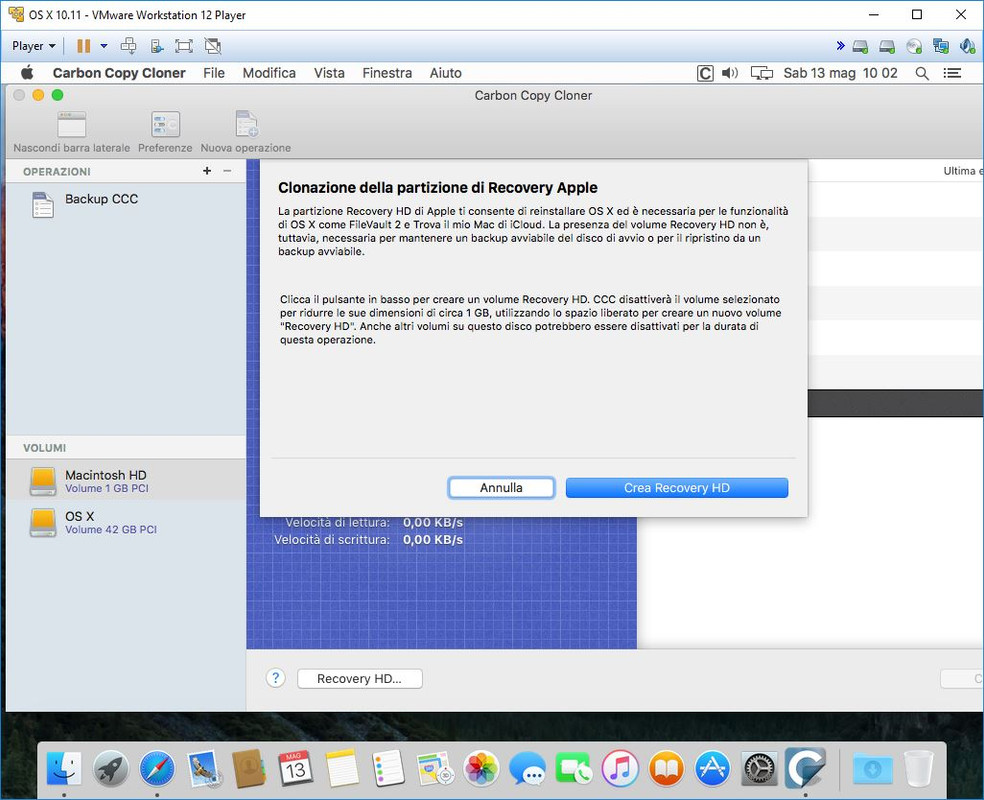This screenshot has width=984, height=800.
Task: Enter VMware full screen mode icon
Action: 184,46
